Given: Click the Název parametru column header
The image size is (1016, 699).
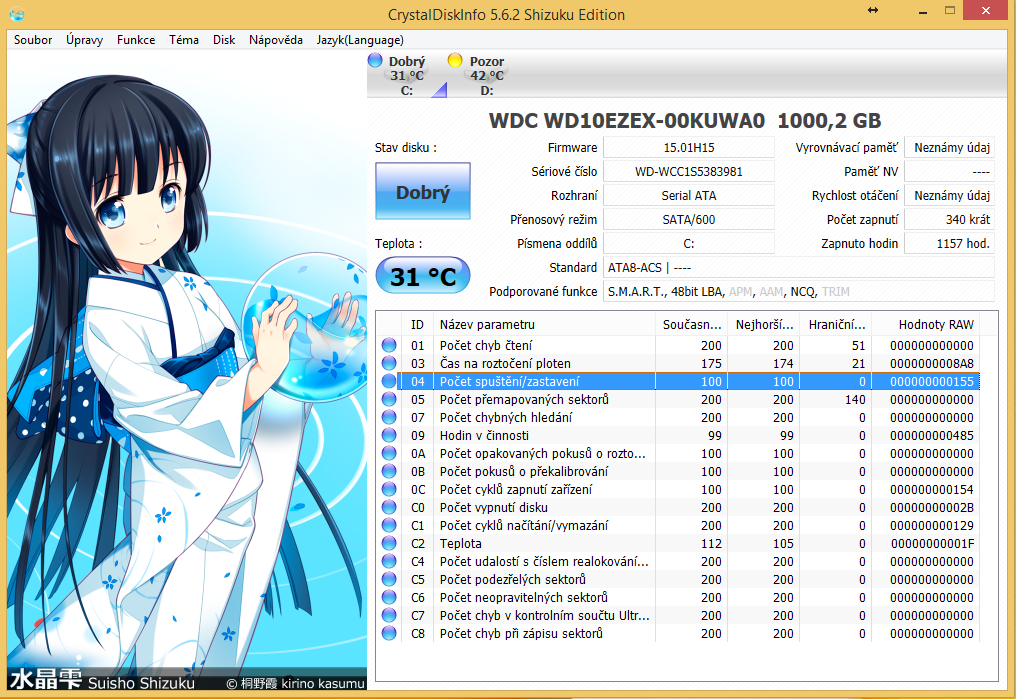Looking at the screenshot, I should [x=544, y=325].
